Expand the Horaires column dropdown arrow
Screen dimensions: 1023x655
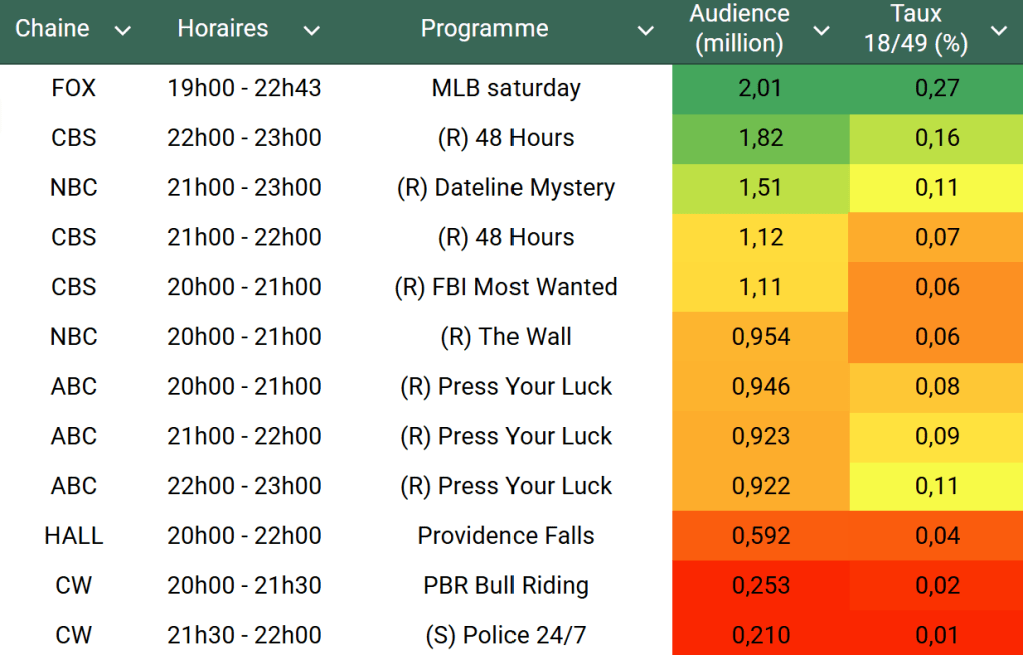pos(311,31)
